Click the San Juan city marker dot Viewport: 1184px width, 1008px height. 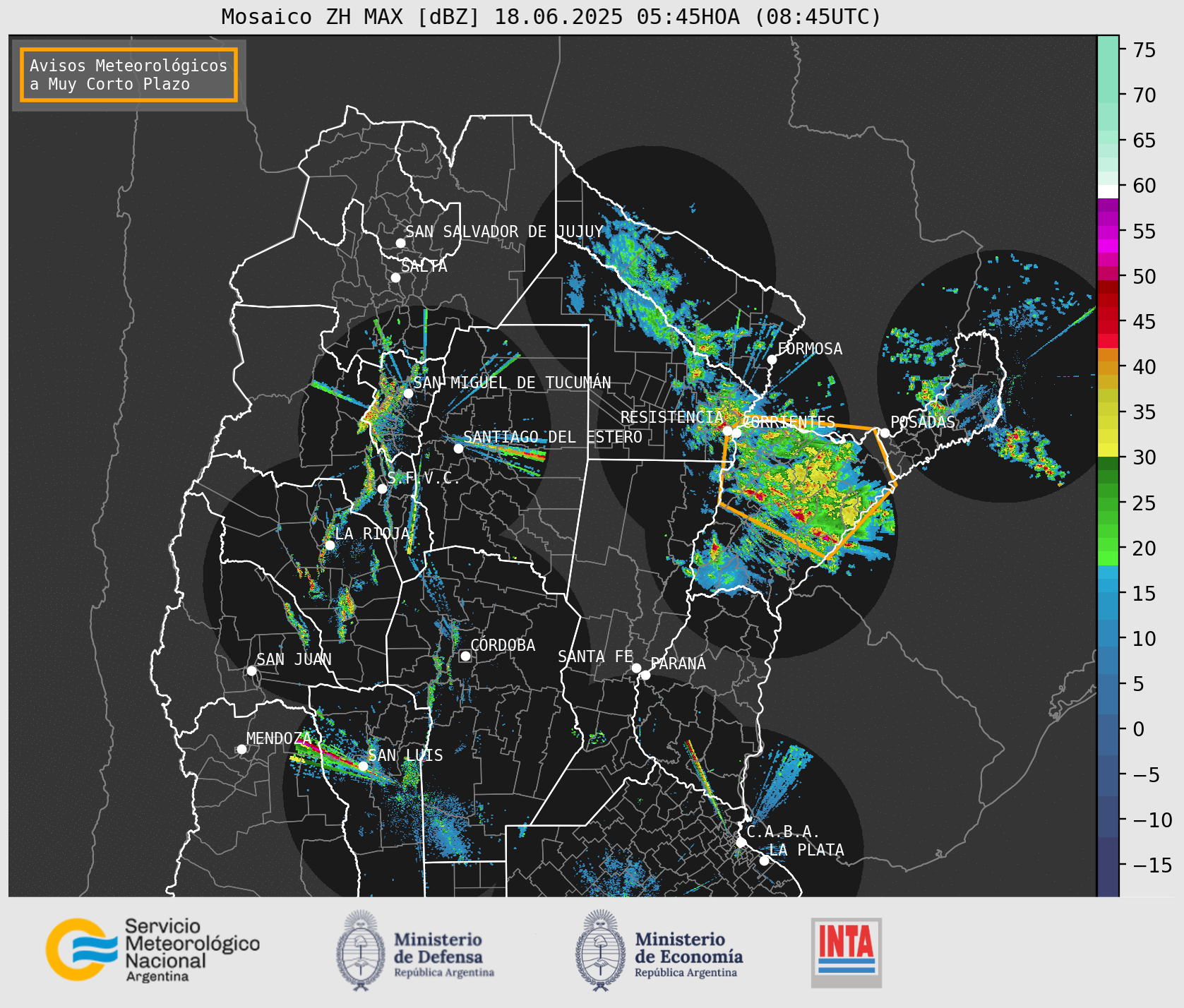[x=251, y=671]
